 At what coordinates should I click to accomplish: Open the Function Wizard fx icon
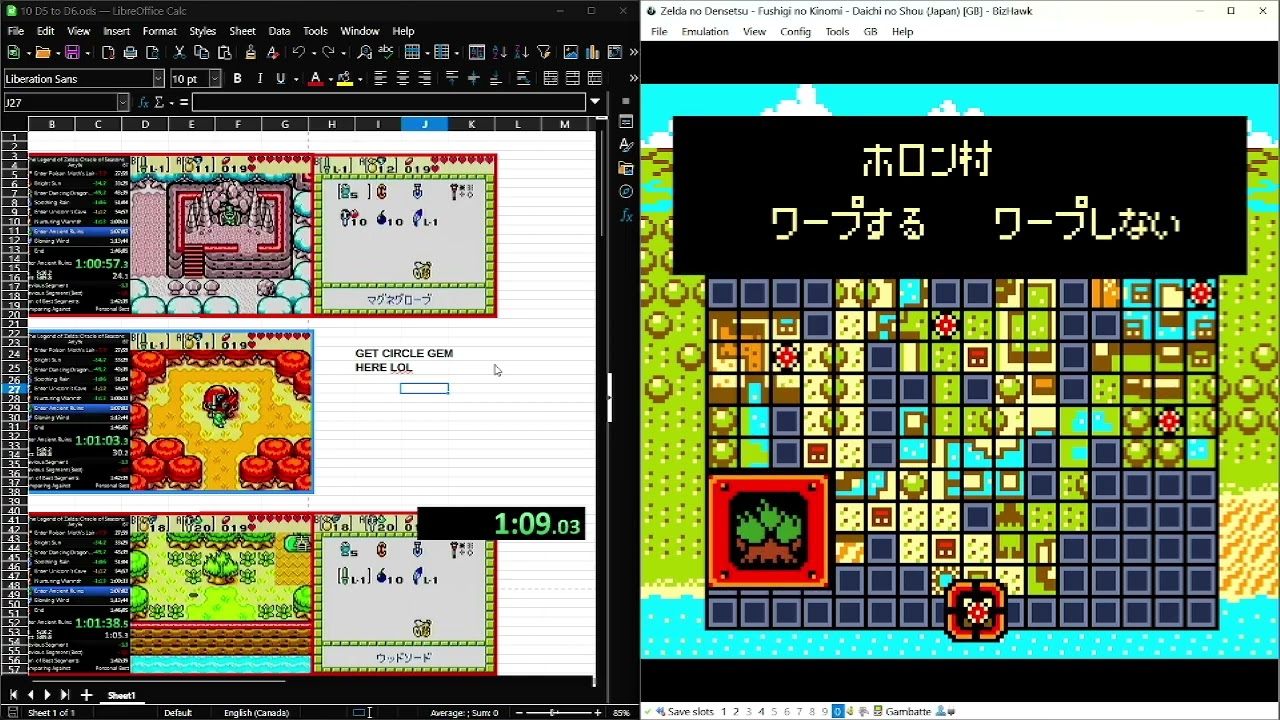(144, 102)
